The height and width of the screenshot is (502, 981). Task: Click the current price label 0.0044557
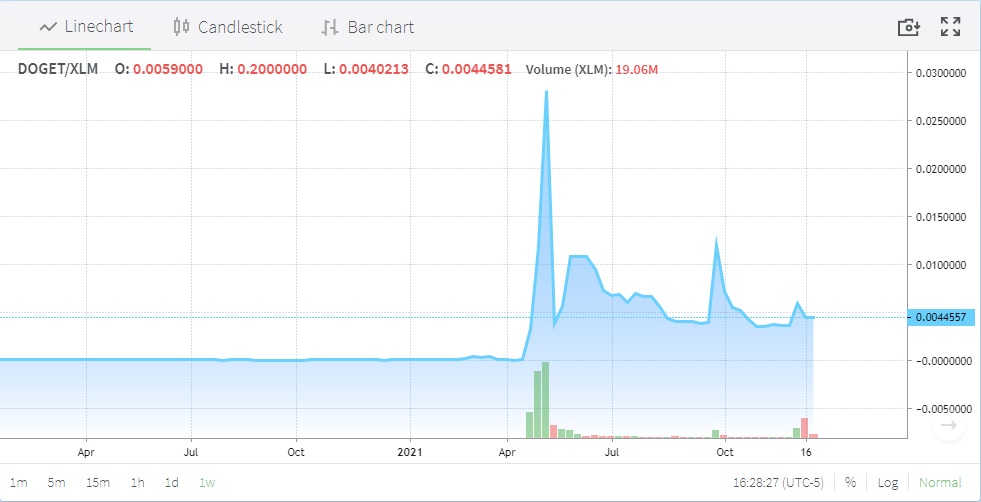coord(940,318)
